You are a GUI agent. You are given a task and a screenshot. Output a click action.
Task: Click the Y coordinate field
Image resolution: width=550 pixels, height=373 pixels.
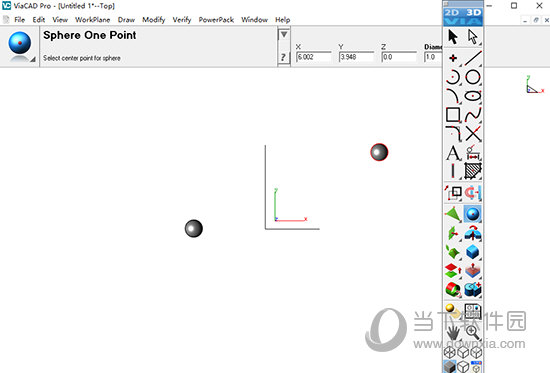coord(356,57)
